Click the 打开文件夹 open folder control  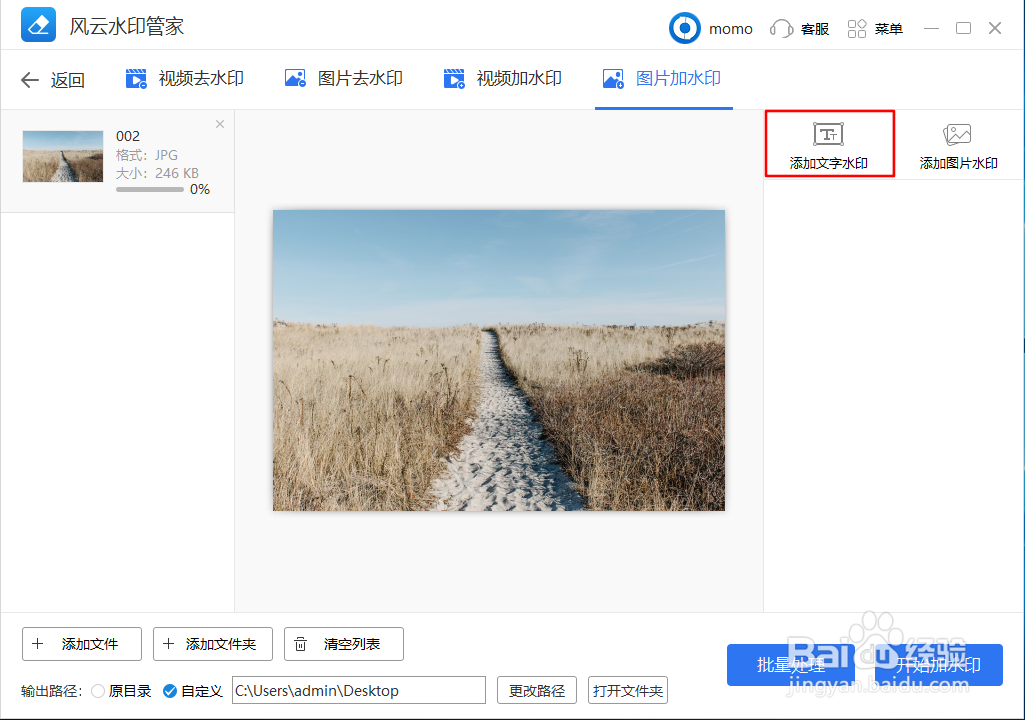click(x=628, y=690)
